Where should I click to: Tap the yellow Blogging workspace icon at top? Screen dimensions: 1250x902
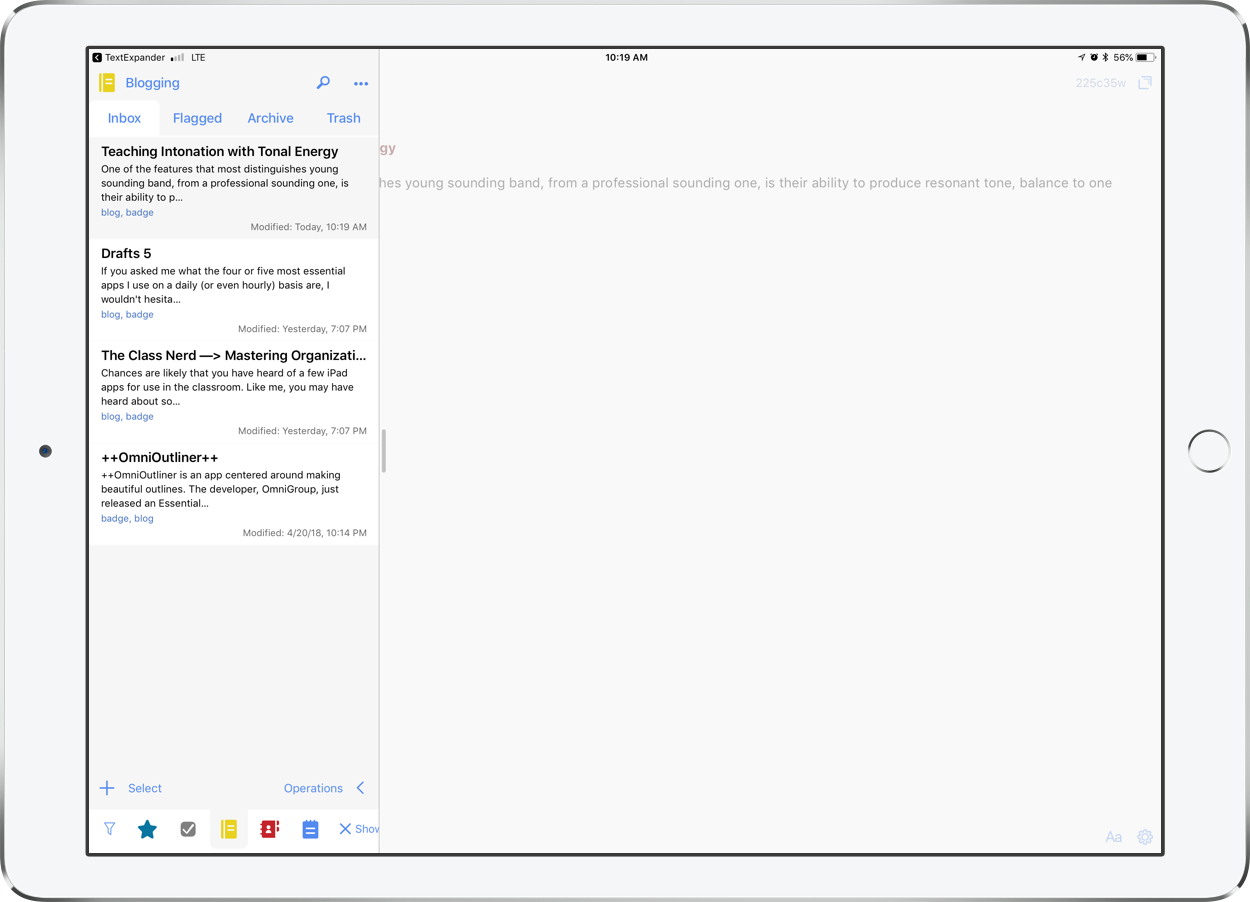pos(107,83)
